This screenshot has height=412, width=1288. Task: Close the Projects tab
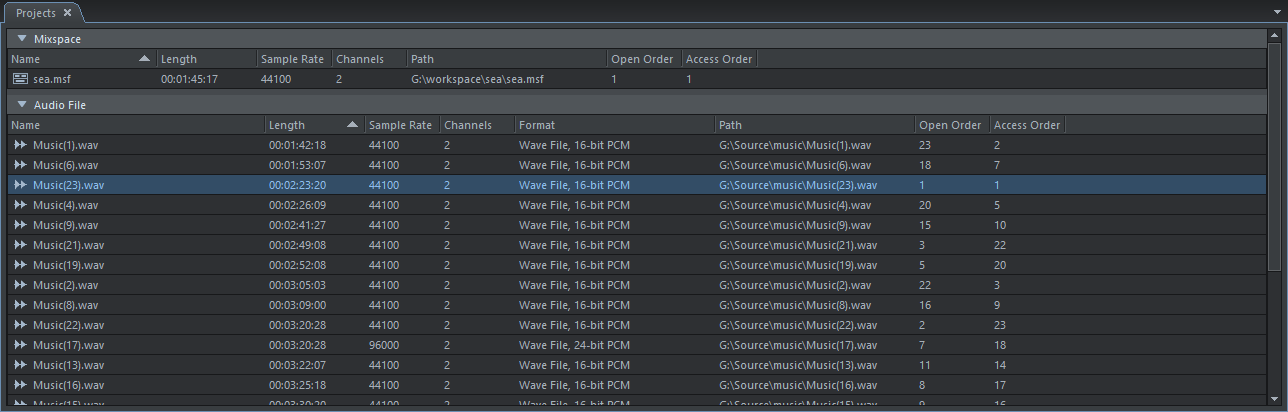pos(67,13)
